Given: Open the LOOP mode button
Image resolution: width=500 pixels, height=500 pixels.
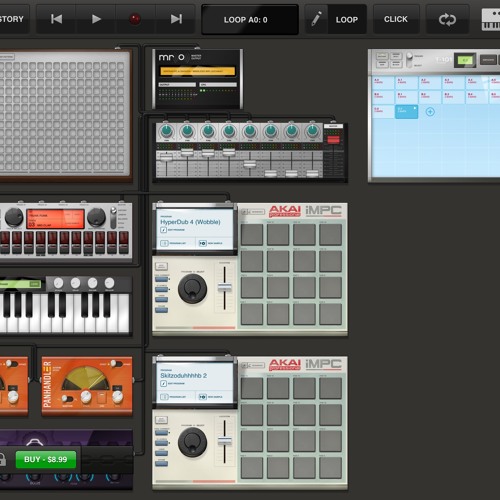Looking at the screenshot, I should coord(347,20).
